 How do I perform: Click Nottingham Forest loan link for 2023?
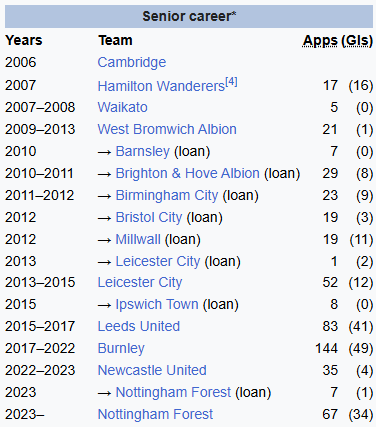tap(173, 392)
